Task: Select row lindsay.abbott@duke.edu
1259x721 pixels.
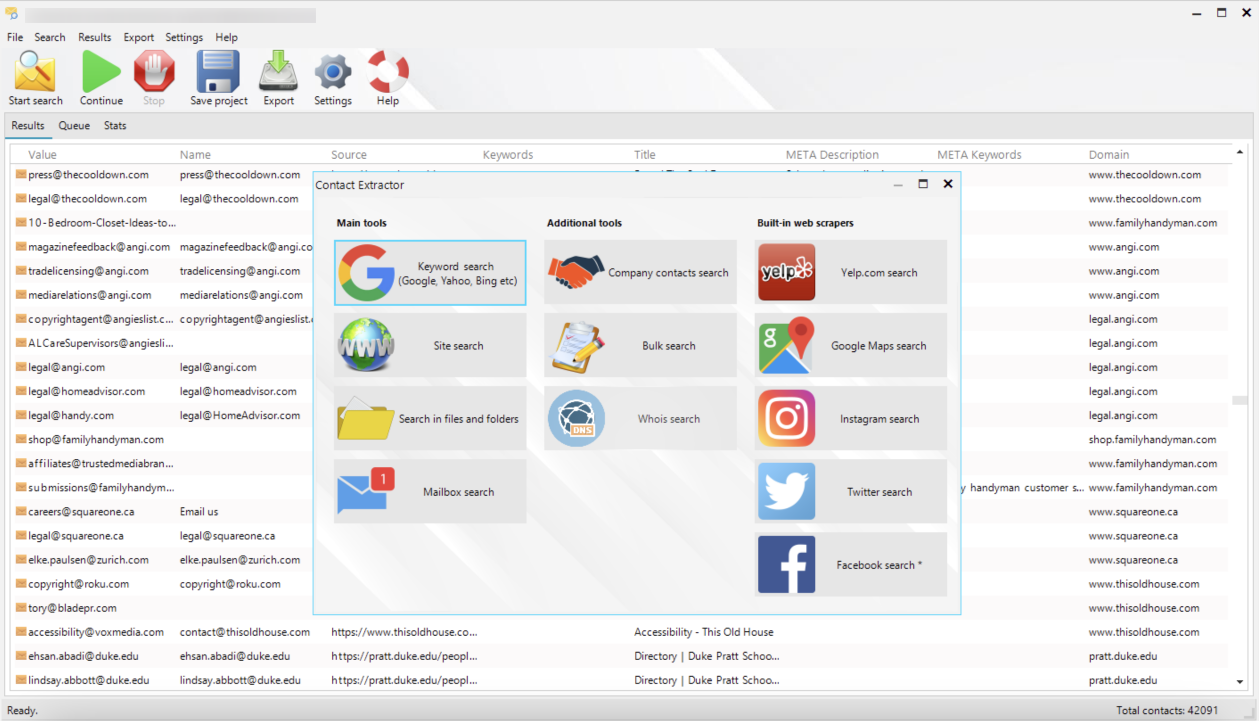Action: point(620,680)
